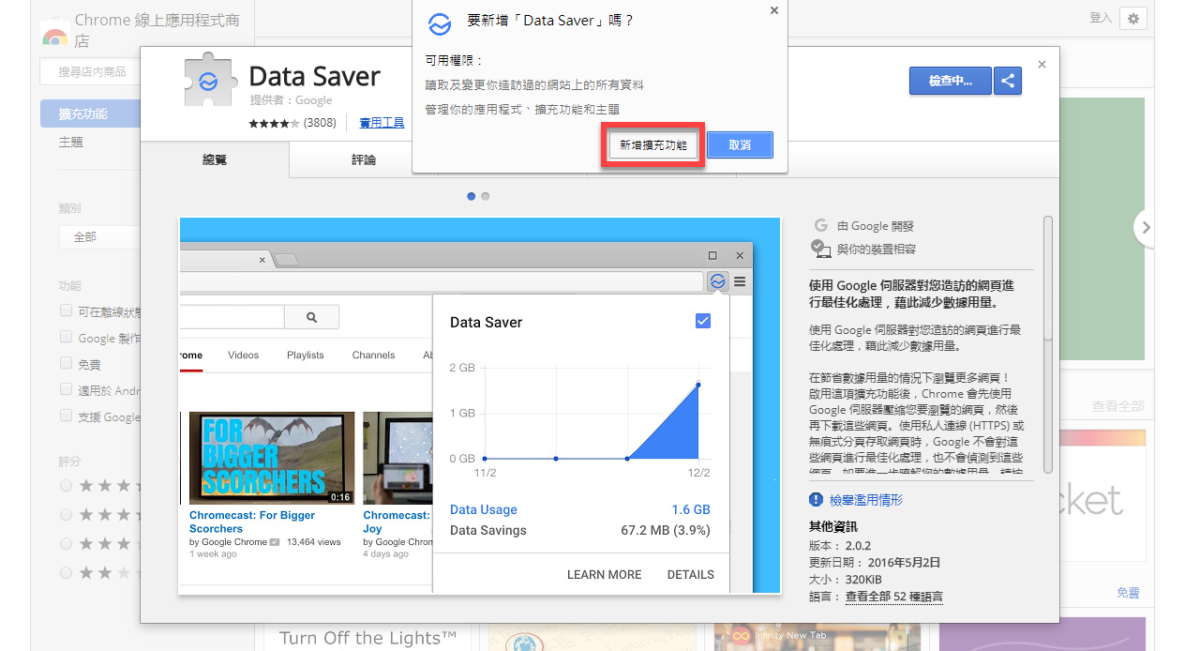
Task: Click the 免費 label in background page
Action: pyautogui.click(x=1128, y=593)
